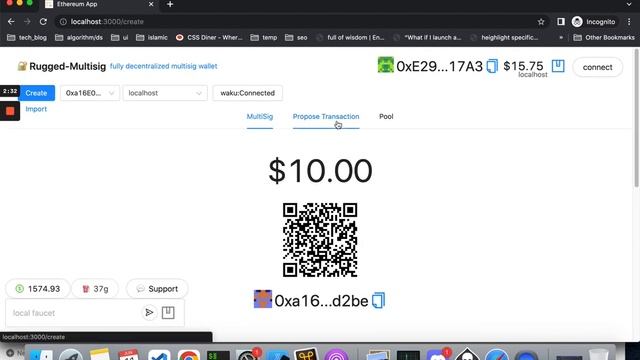Copy the 0xE29...17A3 account address
Screen dimensions: 640x360
point(492,66)
